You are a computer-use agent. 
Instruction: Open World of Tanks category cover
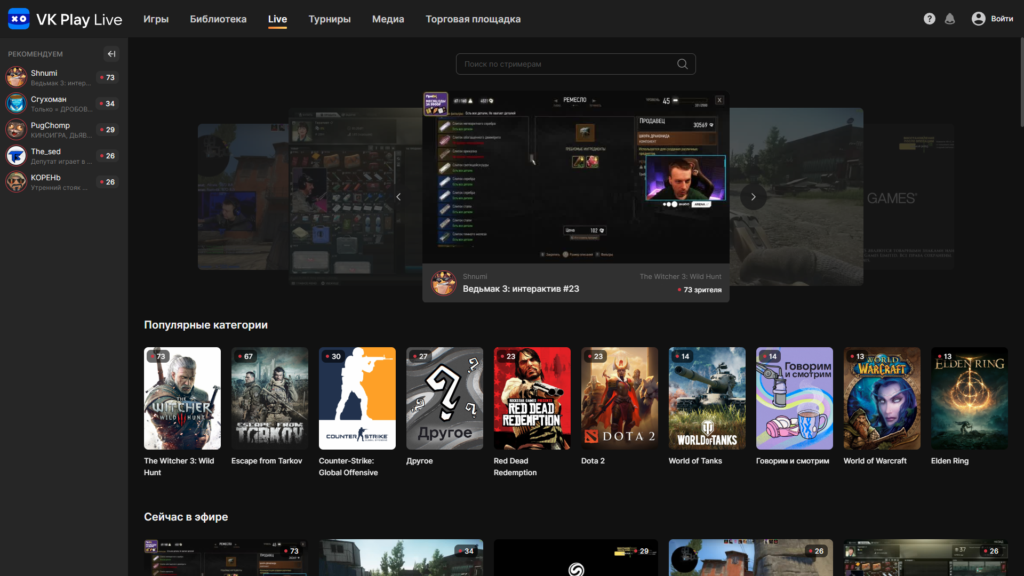point(707,398)
